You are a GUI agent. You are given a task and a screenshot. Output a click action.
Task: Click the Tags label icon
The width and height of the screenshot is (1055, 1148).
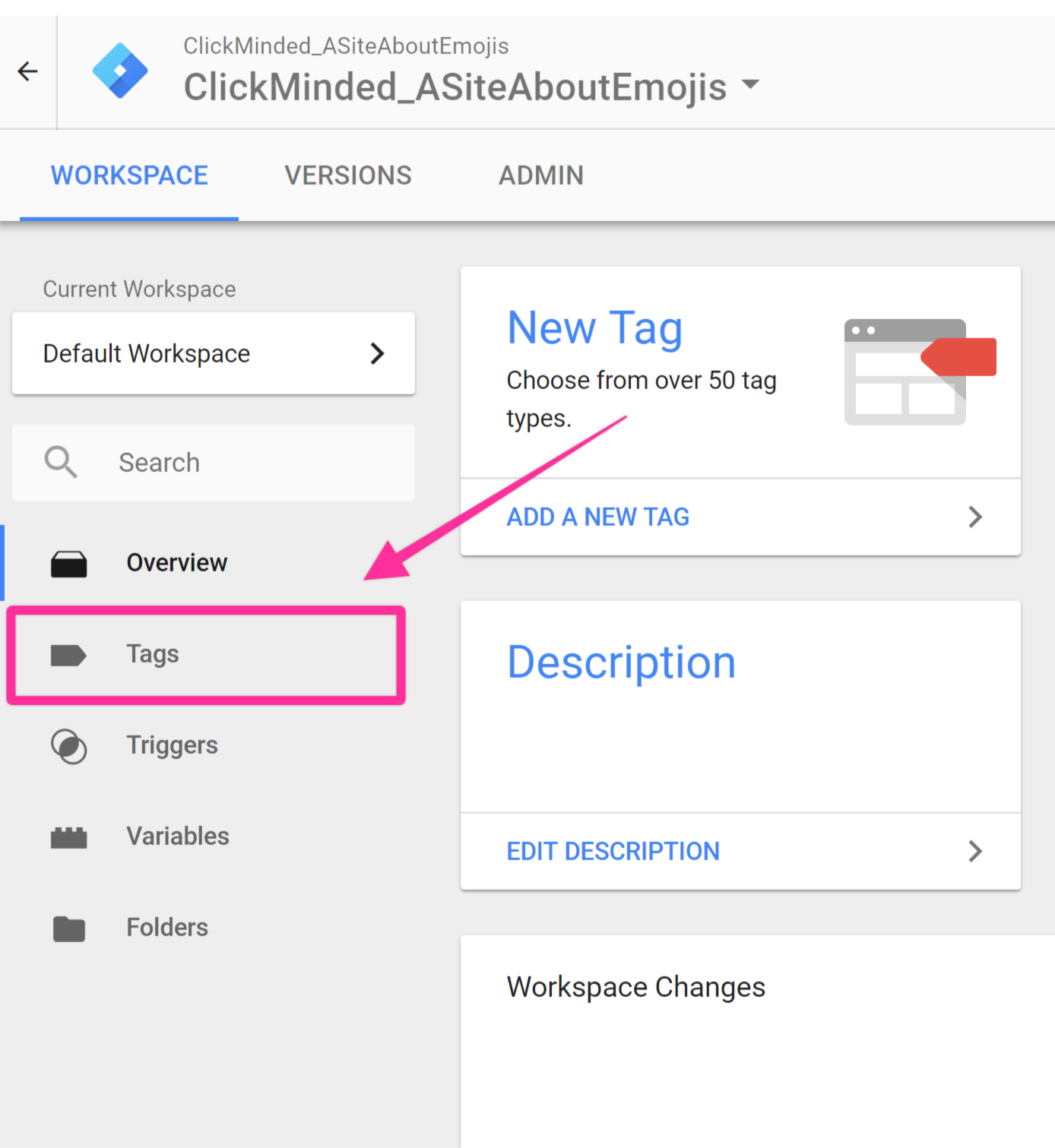[x=68, y=655]
